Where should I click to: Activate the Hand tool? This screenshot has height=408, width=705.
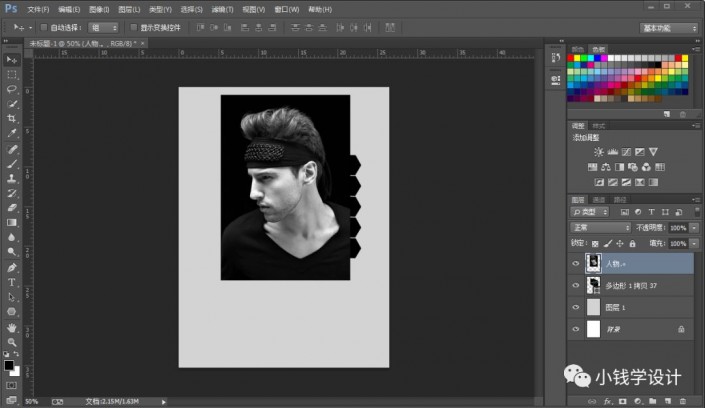[x=12, y=326]
